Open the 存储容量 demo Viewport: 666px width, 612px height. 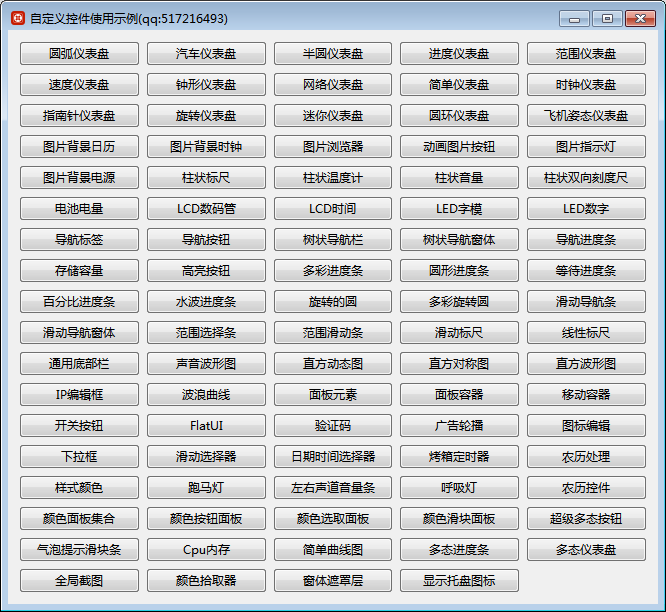point(79,271)
